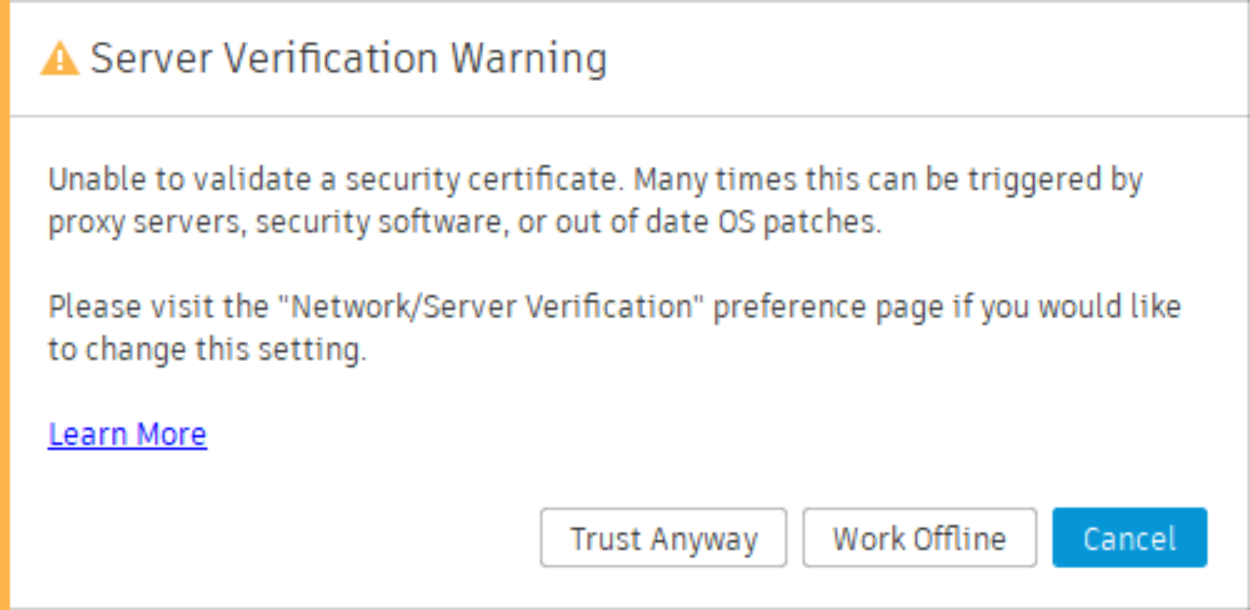
Task: Click blank space right of Learn More link
Action: pyautogui.click(x=600, y=434)
